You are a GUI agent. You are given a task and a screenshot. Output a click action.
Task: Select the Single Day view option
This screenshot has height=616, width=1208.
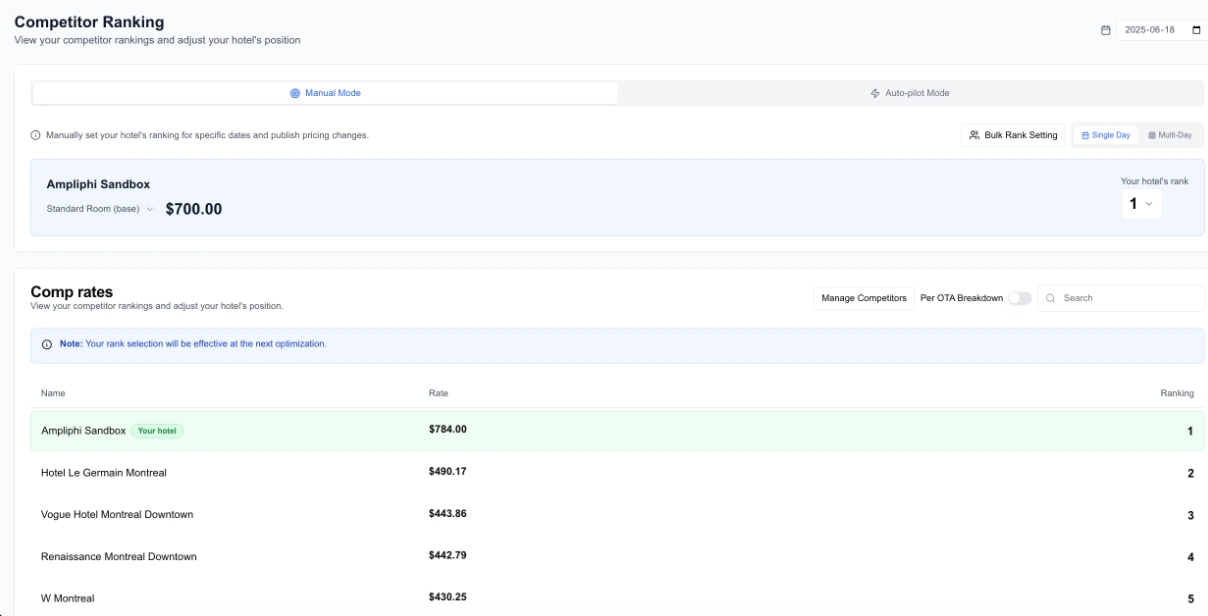1105,135
